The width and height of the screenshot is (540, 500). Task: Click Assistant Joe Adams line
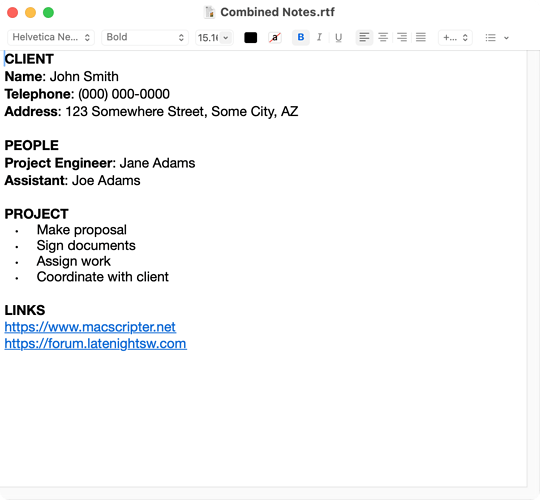(x=72, y=180)
